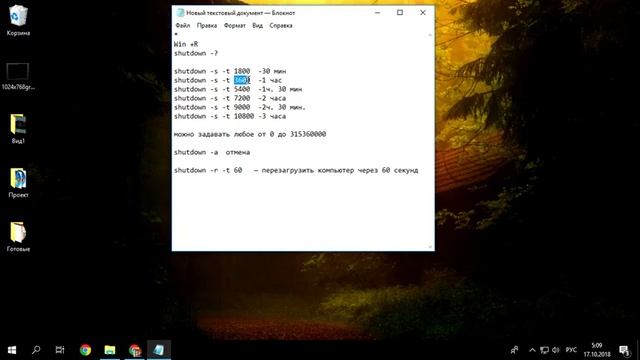Screen dimensions: 640x360
Task: Click the number 315360000 in the text
Action: (308, 134)
